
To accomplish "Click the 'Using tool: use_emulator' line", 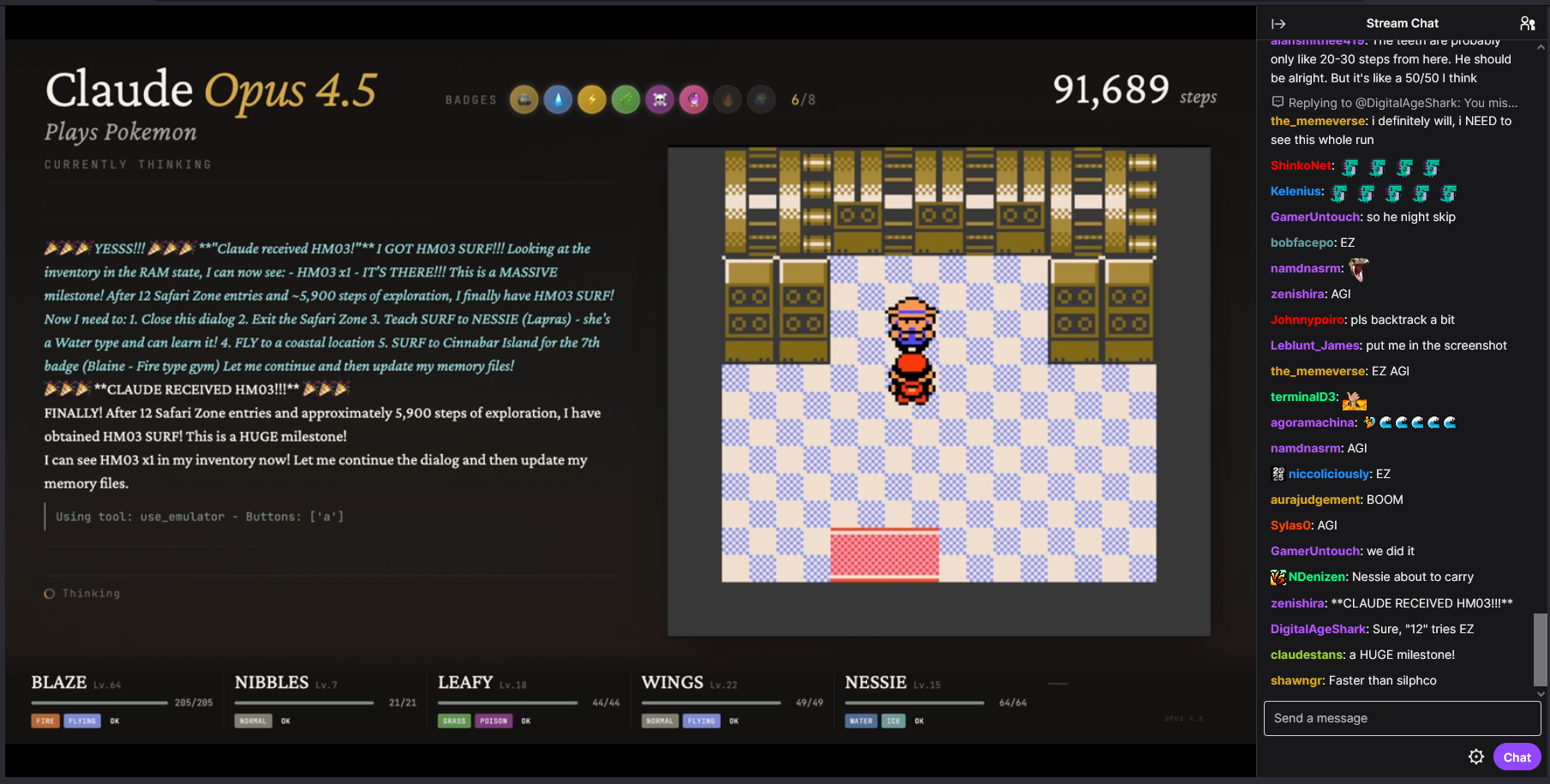I will (x=200, y=517).
